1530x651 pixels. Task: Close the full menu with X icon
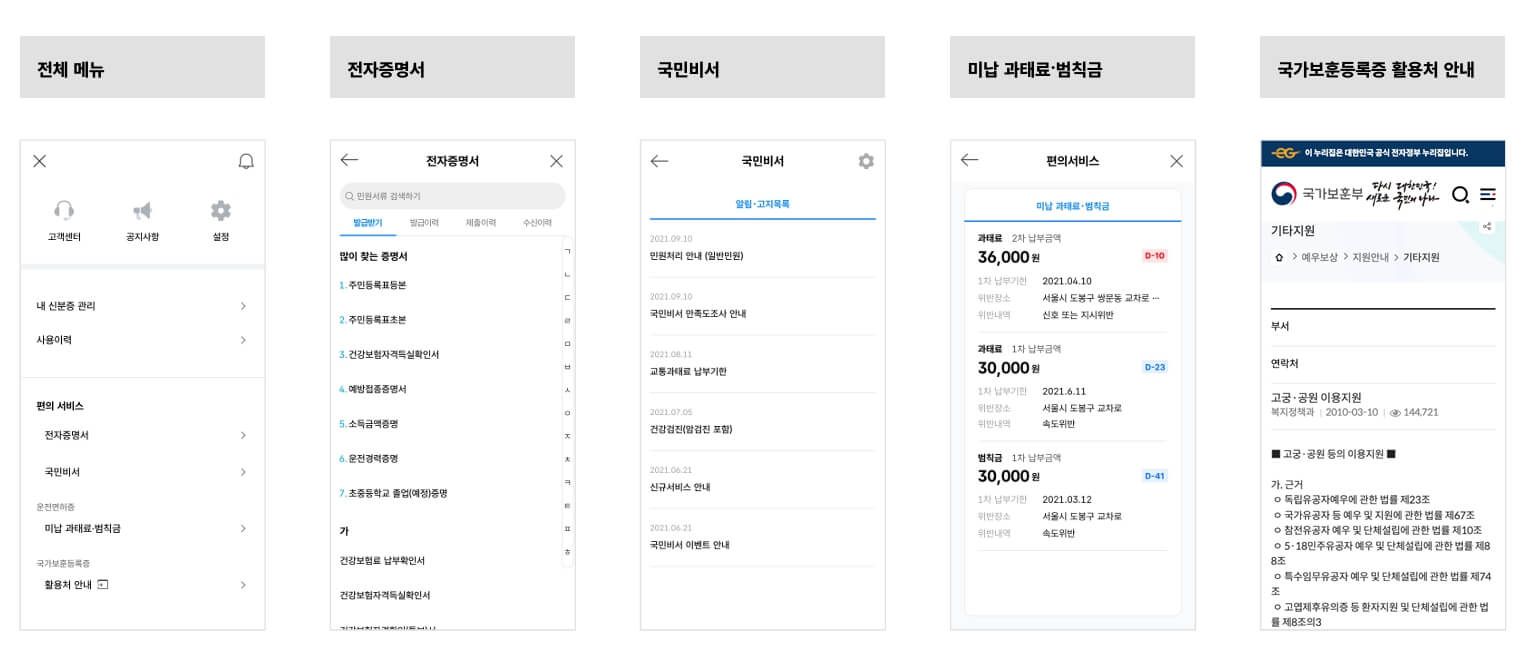(40, 161)
